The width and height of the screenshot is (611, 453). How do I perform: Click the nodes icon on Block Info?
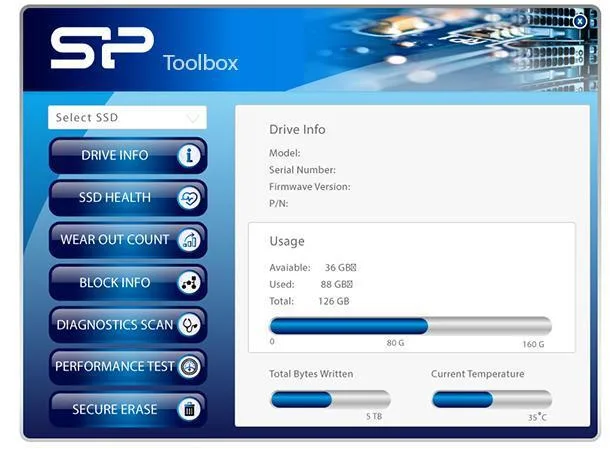coord(189,282)
